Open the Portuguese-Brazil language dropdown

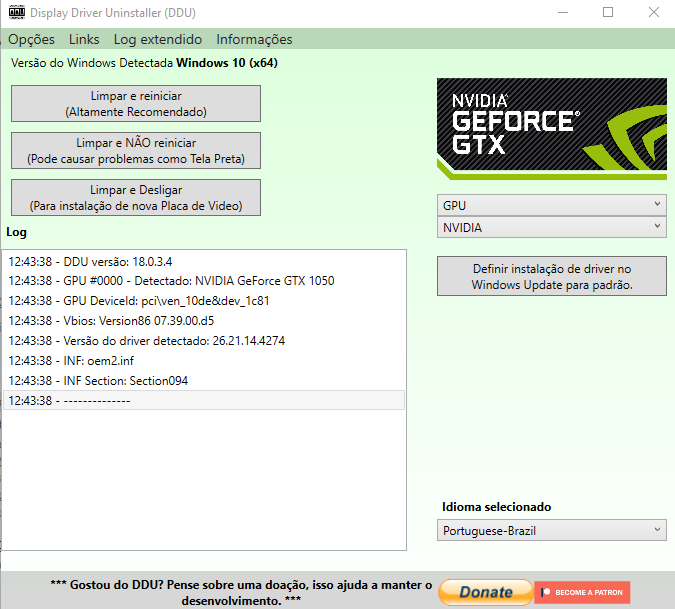click(551, 530)
